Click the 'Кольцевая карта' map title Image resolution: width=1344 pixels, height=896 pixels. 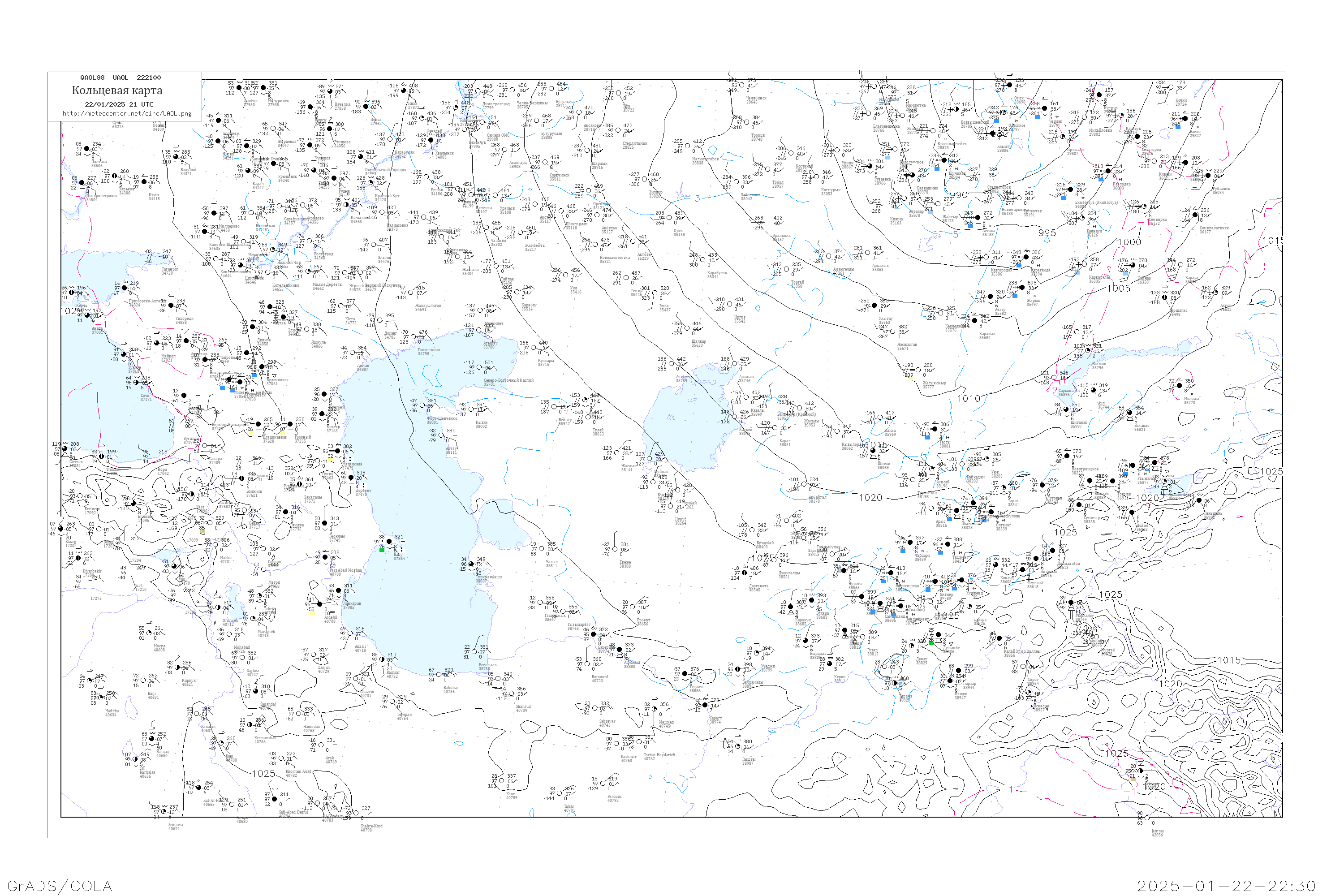[117, 90]
